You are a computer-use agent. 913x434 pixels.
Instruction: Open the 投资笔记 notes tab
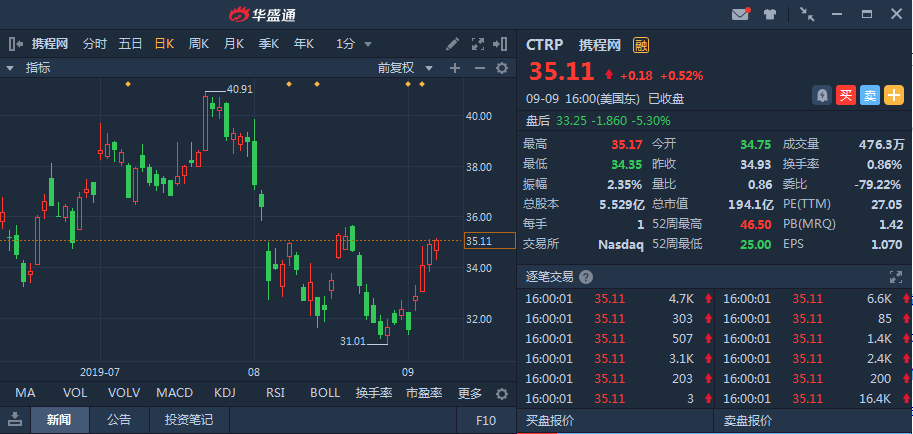coord(189,420)
